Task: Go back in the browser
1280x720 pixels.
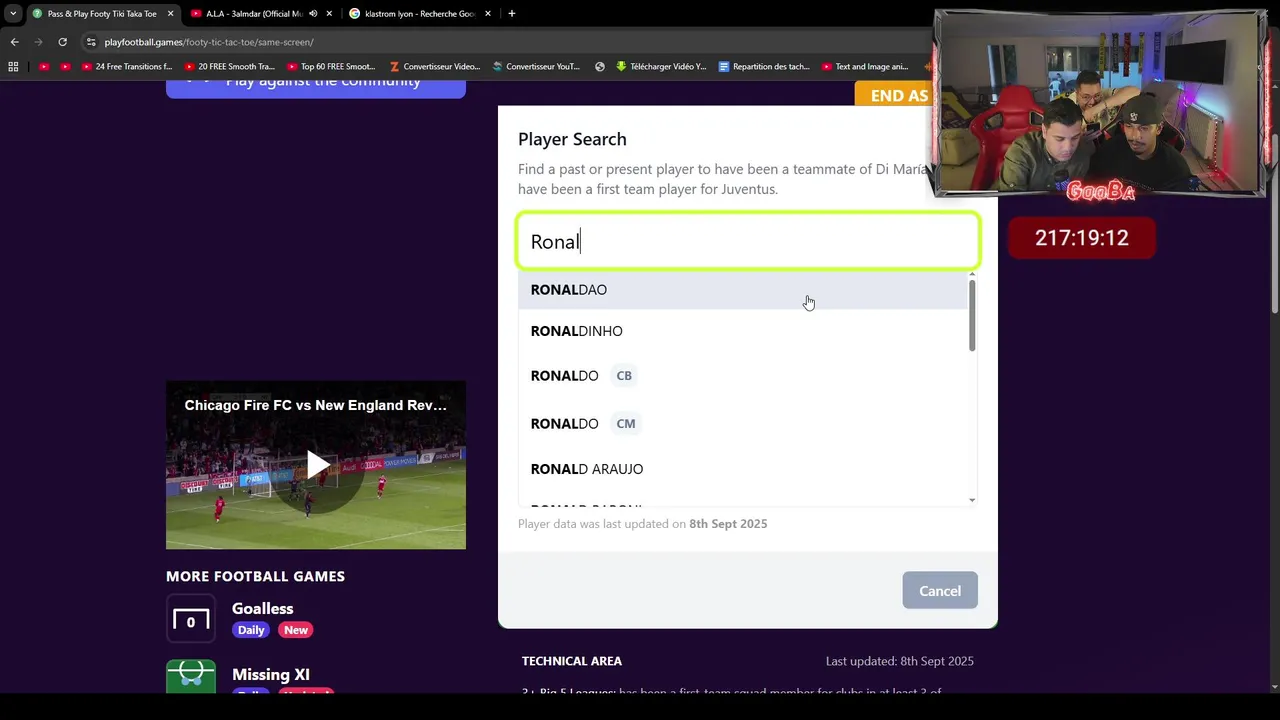Action: pyautogui.click(x=14, y=42)
